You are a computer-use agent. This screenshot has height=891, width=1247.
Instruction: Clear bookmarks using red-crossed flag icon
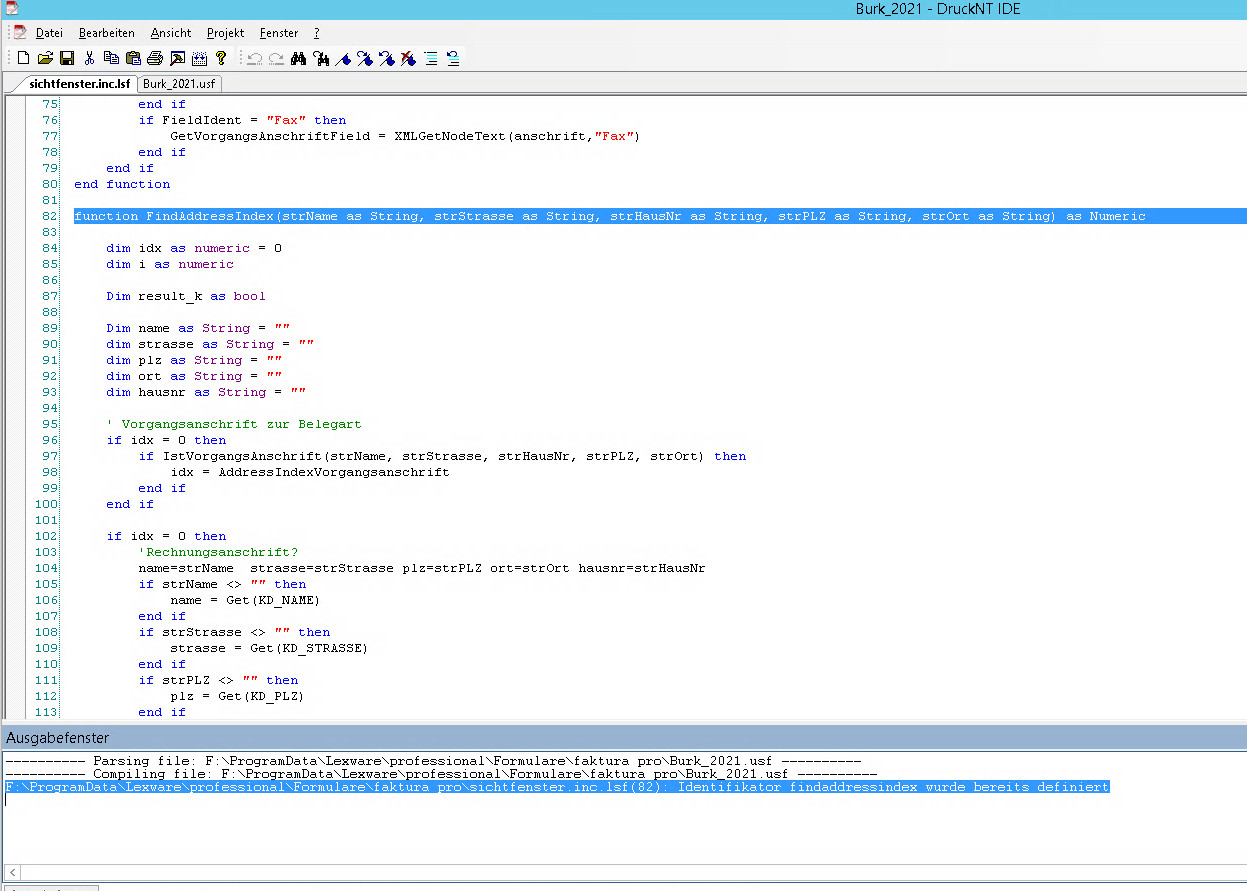click(x=408, y=58)
